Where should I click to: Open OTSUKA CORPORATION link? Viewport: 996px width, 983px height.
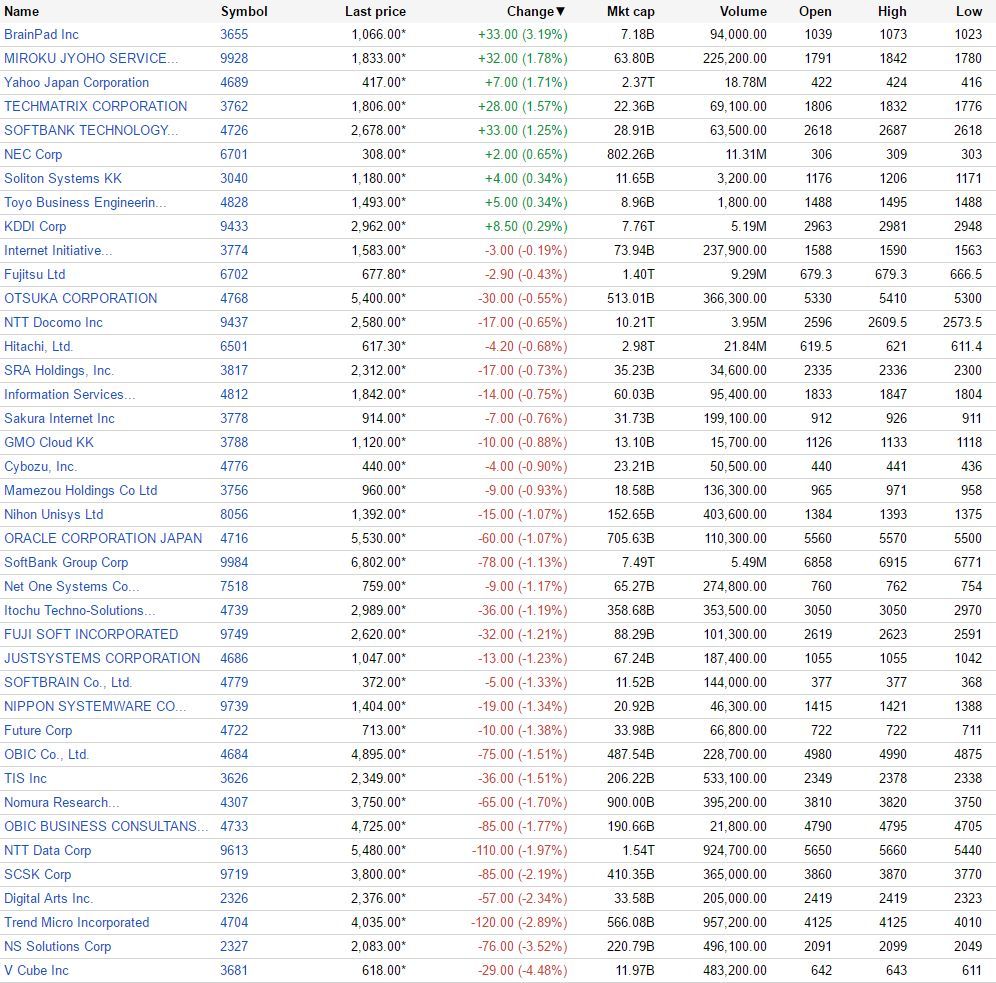click(81, 298)
